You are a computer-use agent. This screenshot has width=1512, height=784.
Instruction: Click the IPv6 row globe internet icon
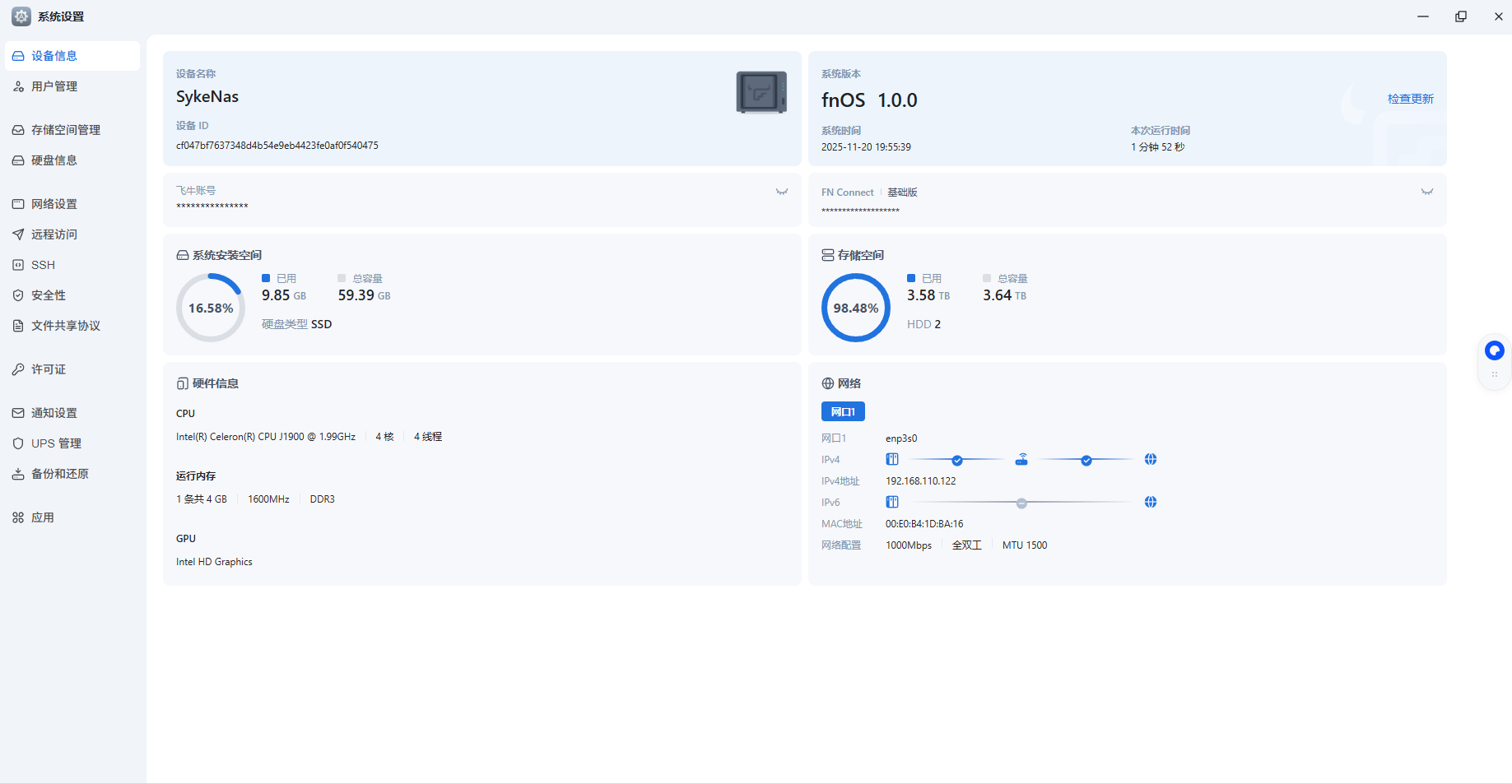coord(1151,502)
